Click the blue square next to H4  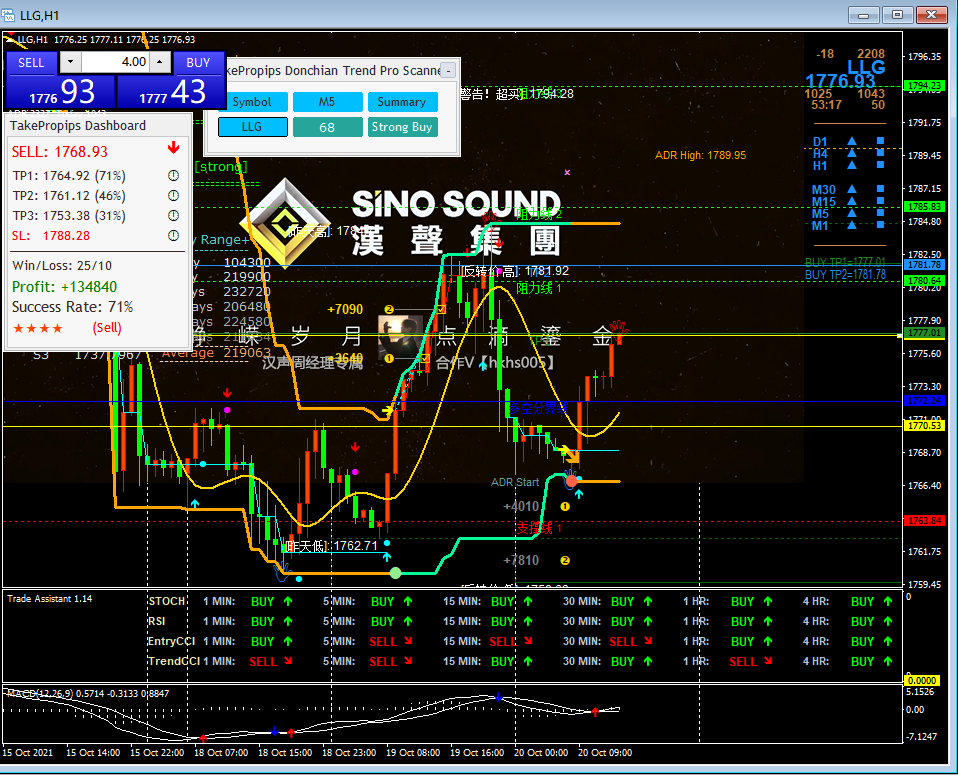(x=880, y=153)
